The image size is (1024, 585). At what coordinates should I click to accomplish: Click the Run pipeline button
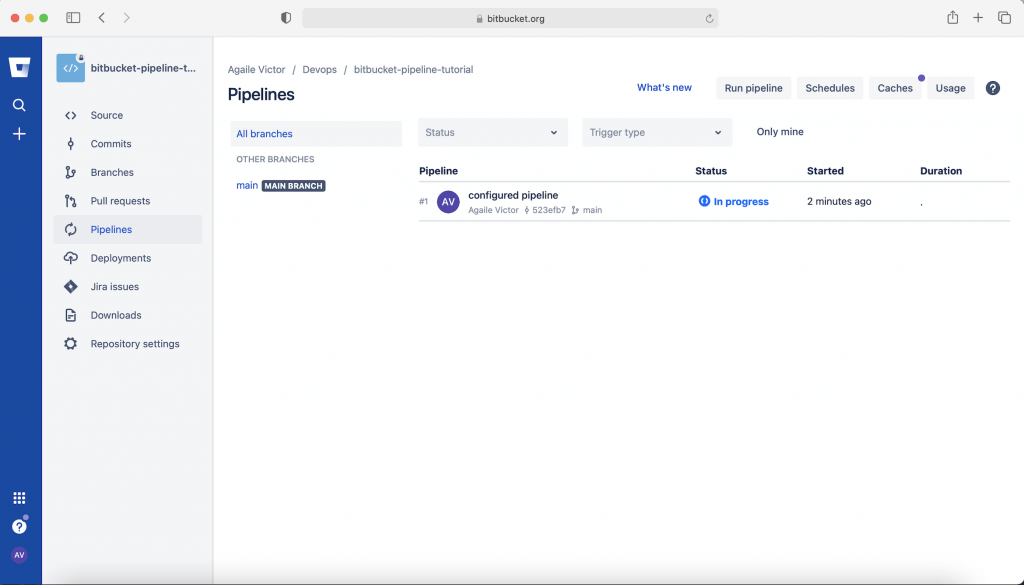pyautogui.click(x=754, y=88)
